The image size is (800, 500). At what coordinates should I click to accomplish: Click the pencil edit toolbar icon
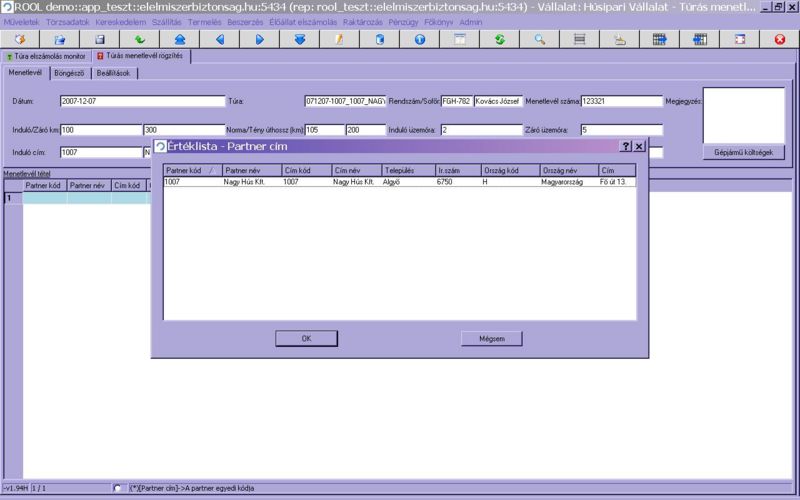339,40
